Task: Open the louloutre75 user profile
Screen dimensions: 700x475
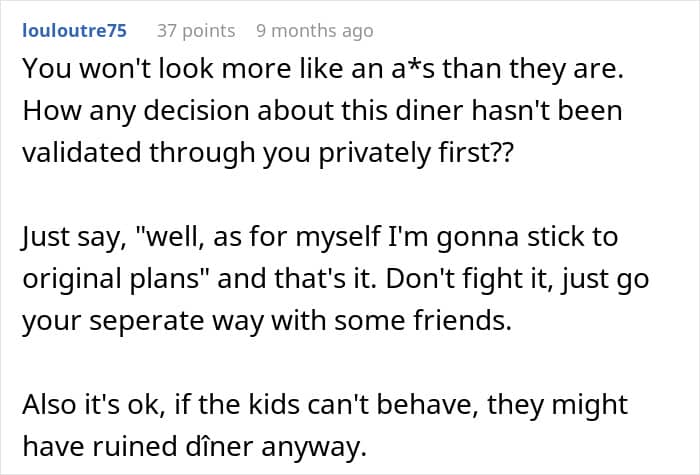Action: (x=75, y=30)
